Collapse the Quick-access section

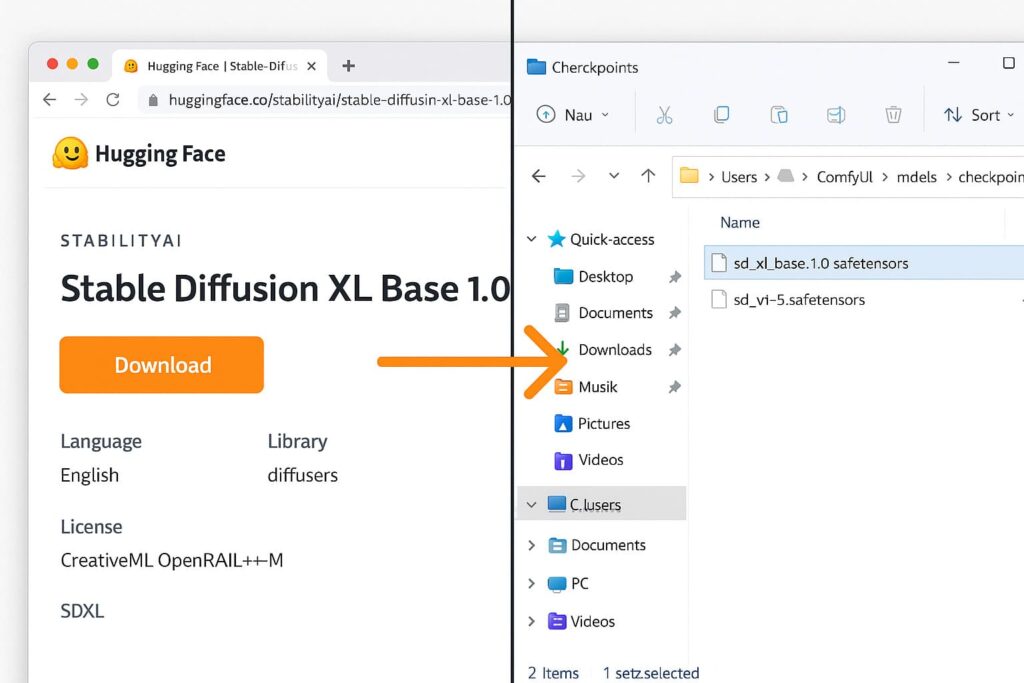point(532,239)
